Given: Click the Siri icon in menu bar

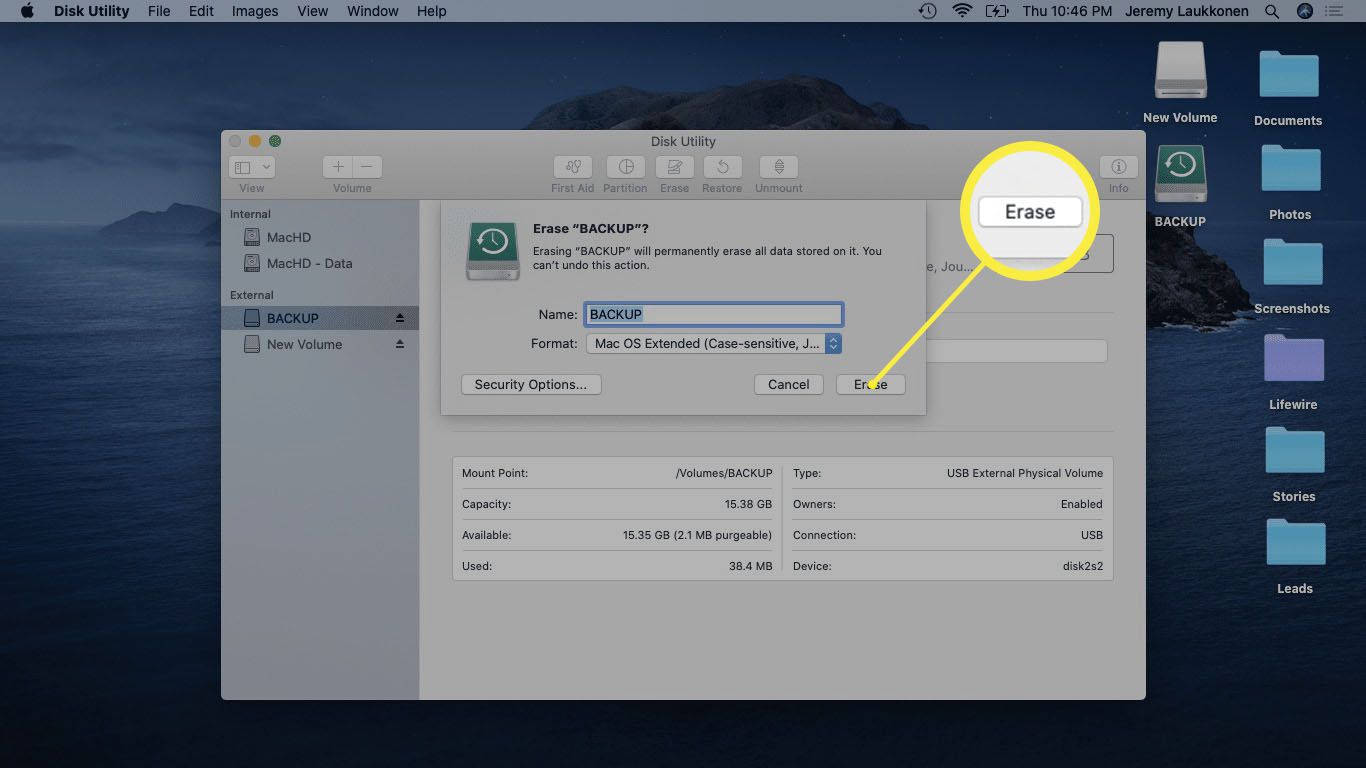Looking at the screenshot, I should [1305, 11].
